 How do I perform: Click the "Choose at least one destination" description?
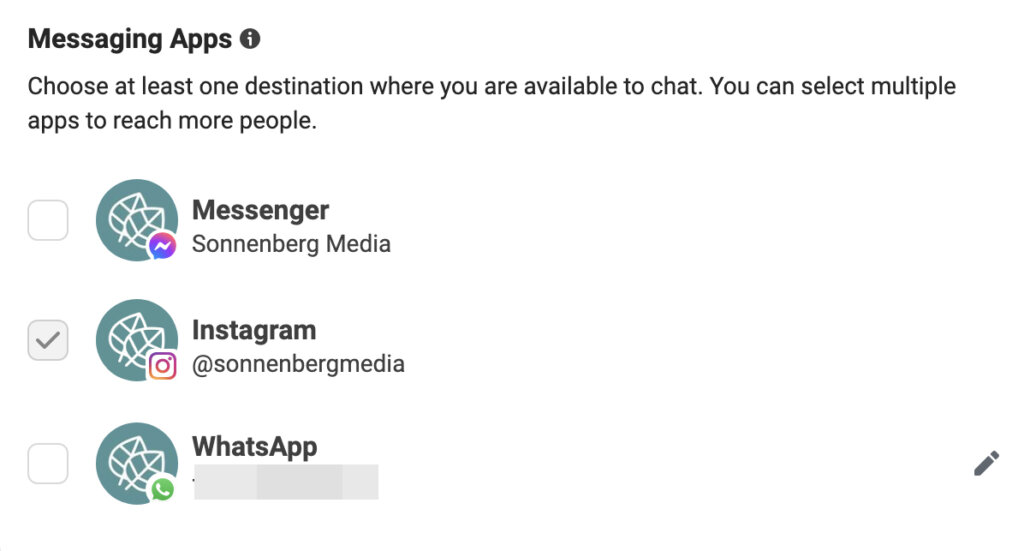491,86
